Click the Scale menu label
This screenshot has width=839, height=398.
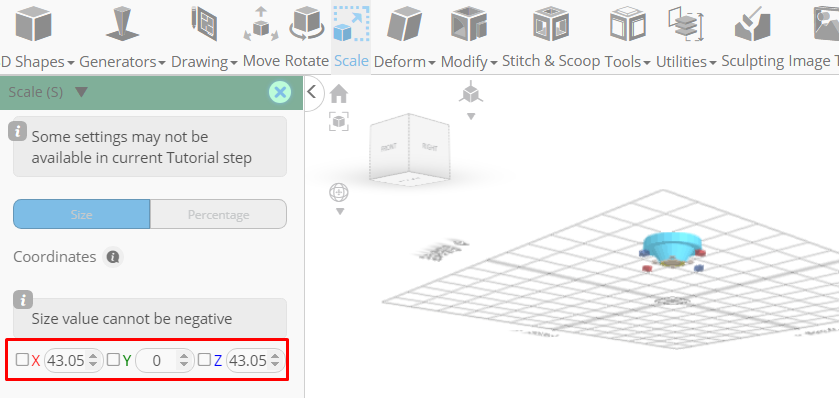point(352,61)
